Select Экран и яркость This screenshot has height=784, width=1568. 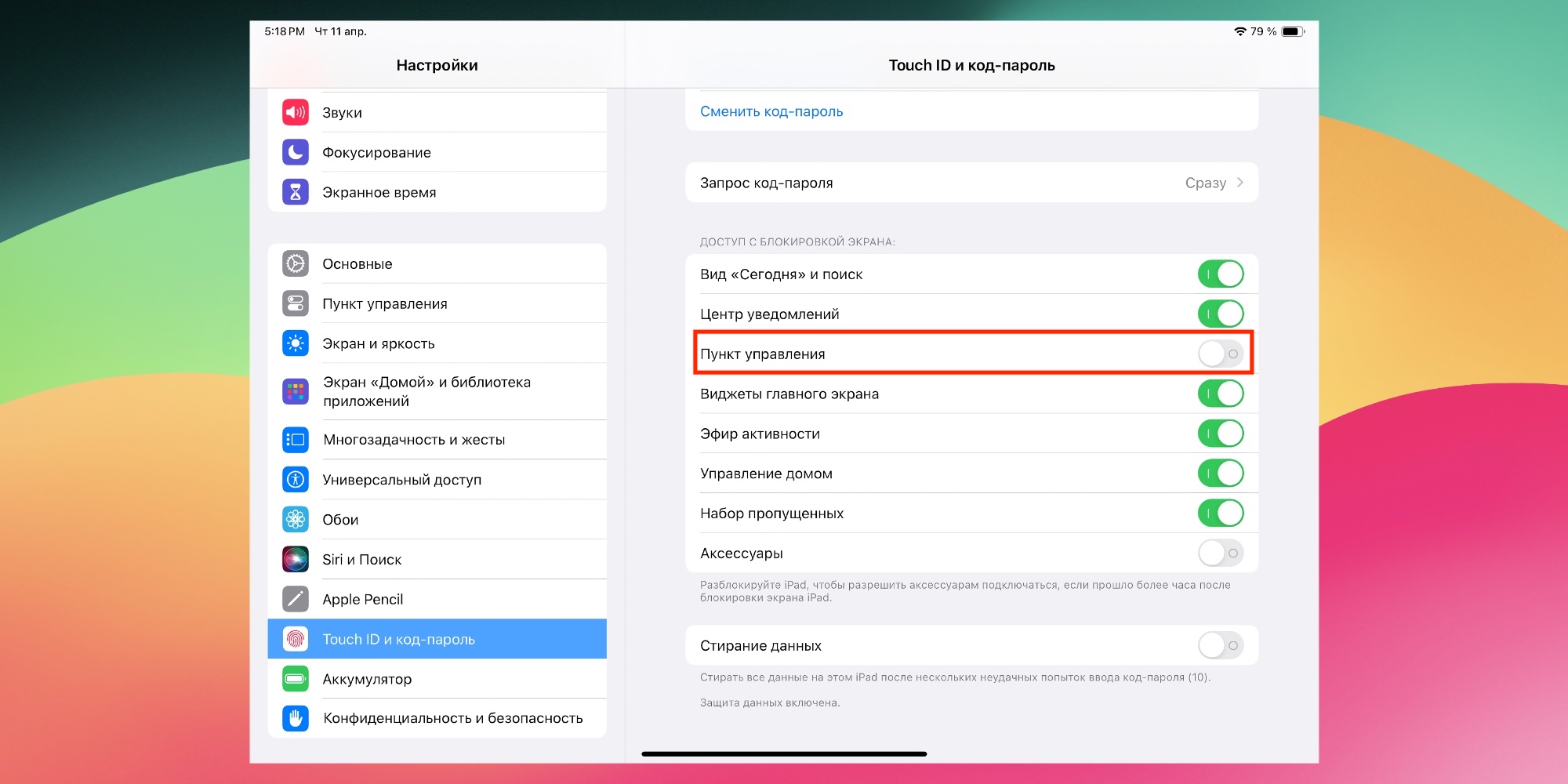pos(437,343)
